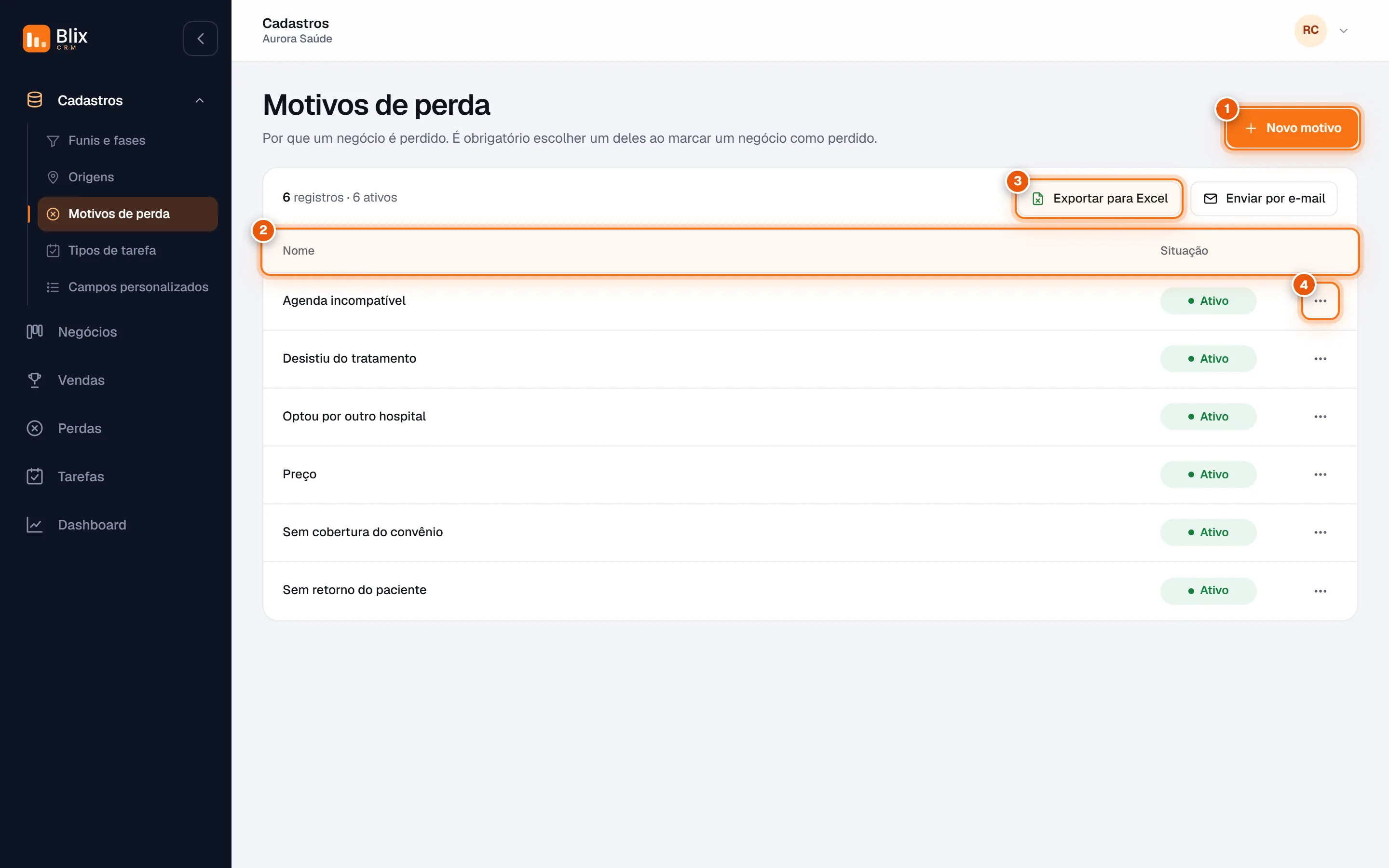Viewport: 1389px width, 868px height.
Task: Open actions menu for Preço row
Action: [x=1320, y=475]
